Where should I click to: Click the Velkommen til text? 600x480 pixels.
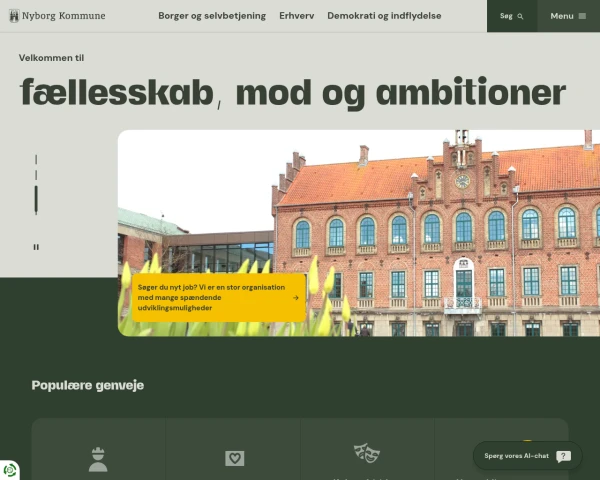tap(51, 58)
